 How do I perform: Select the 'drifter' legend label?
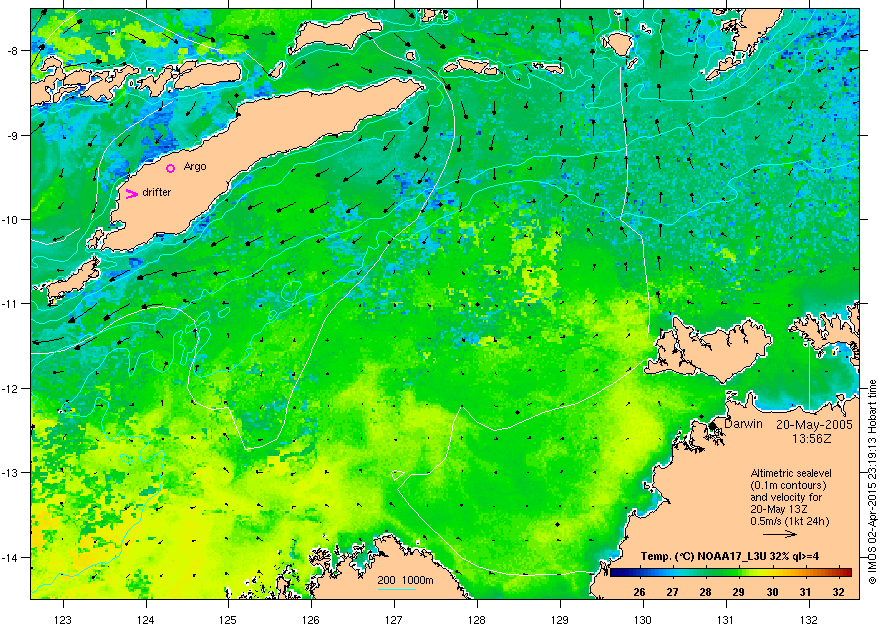(157, 192)
